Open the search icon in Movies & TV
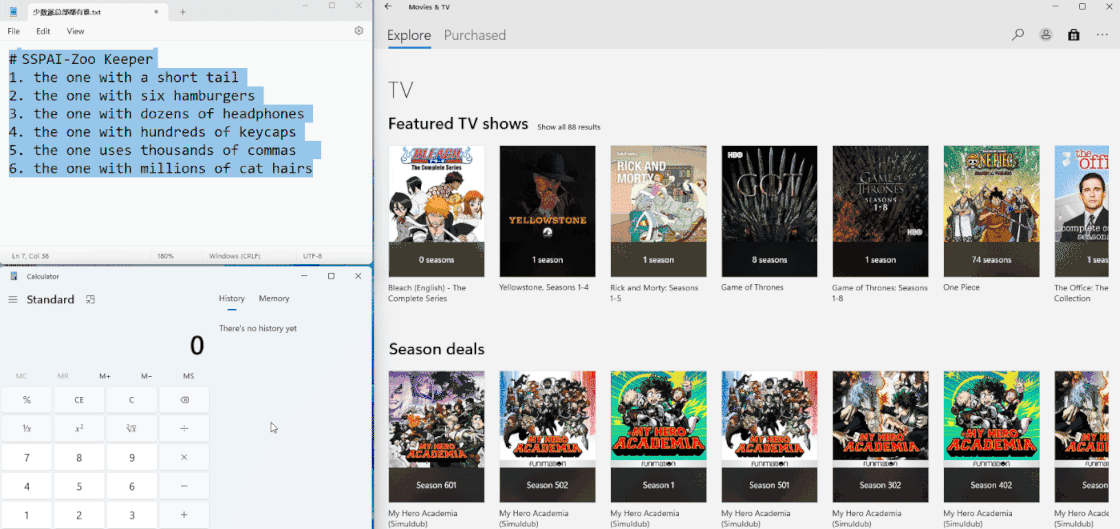The image size is (1120, 529). (1018, 35)
